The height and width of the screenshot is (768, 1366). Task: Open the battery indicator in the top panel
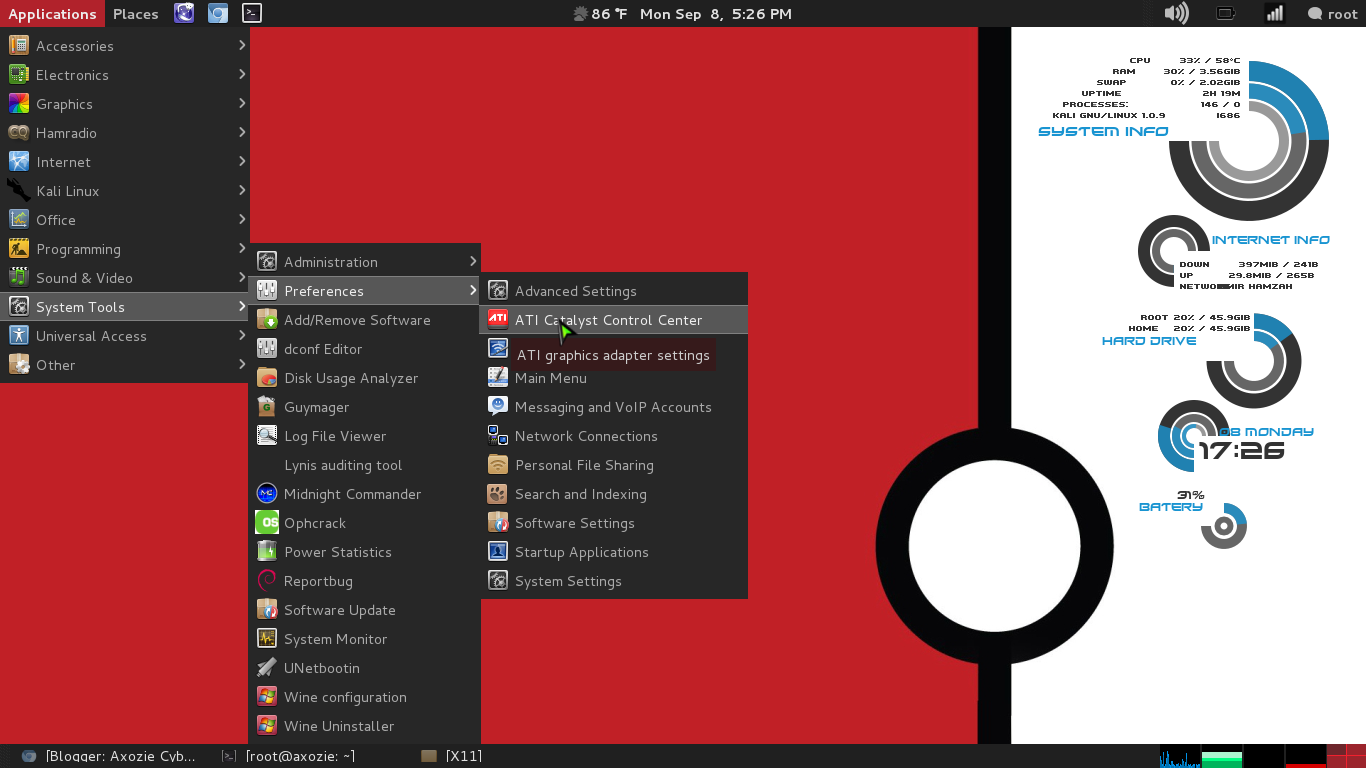1226,13
